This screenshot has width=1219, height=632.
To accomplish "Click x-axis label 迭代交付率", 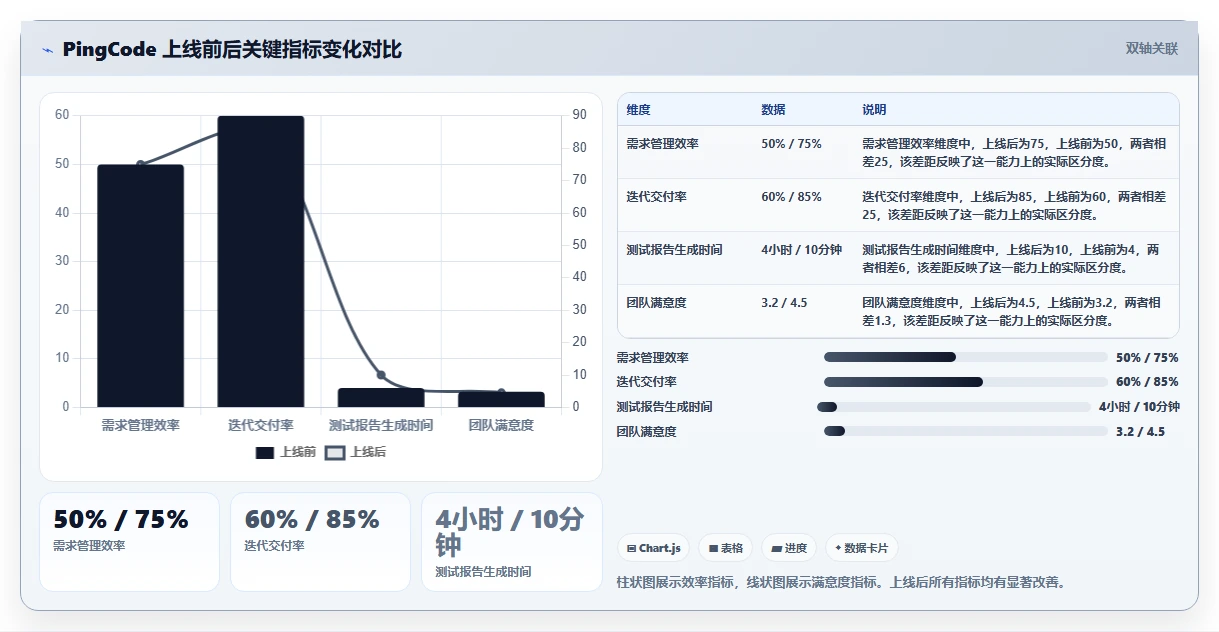I will (x=261, y=425).
